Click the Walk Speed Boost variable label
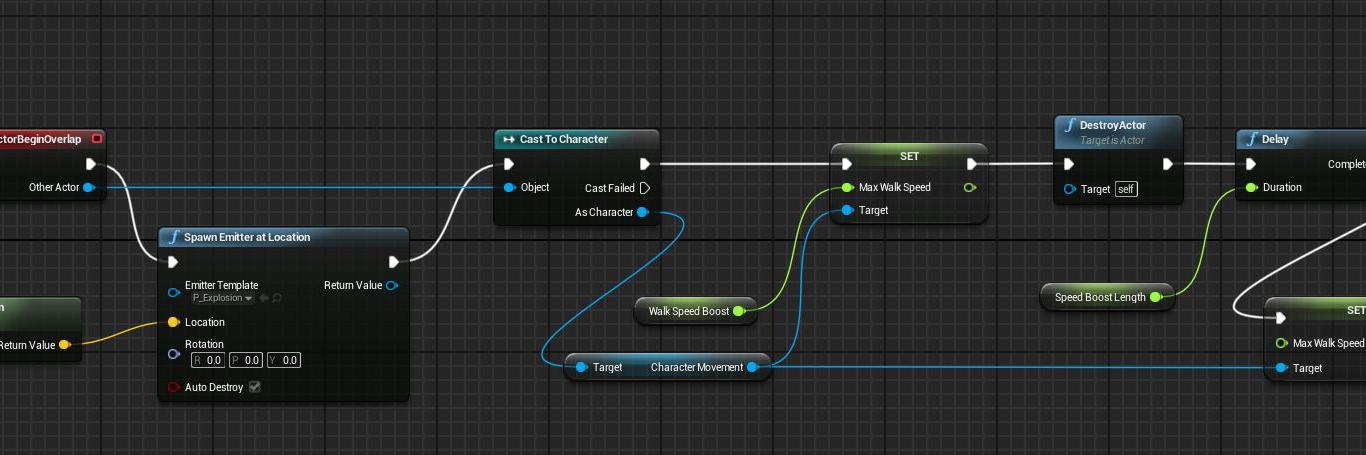The image size is (1366, 455). [x=689, y=311]
